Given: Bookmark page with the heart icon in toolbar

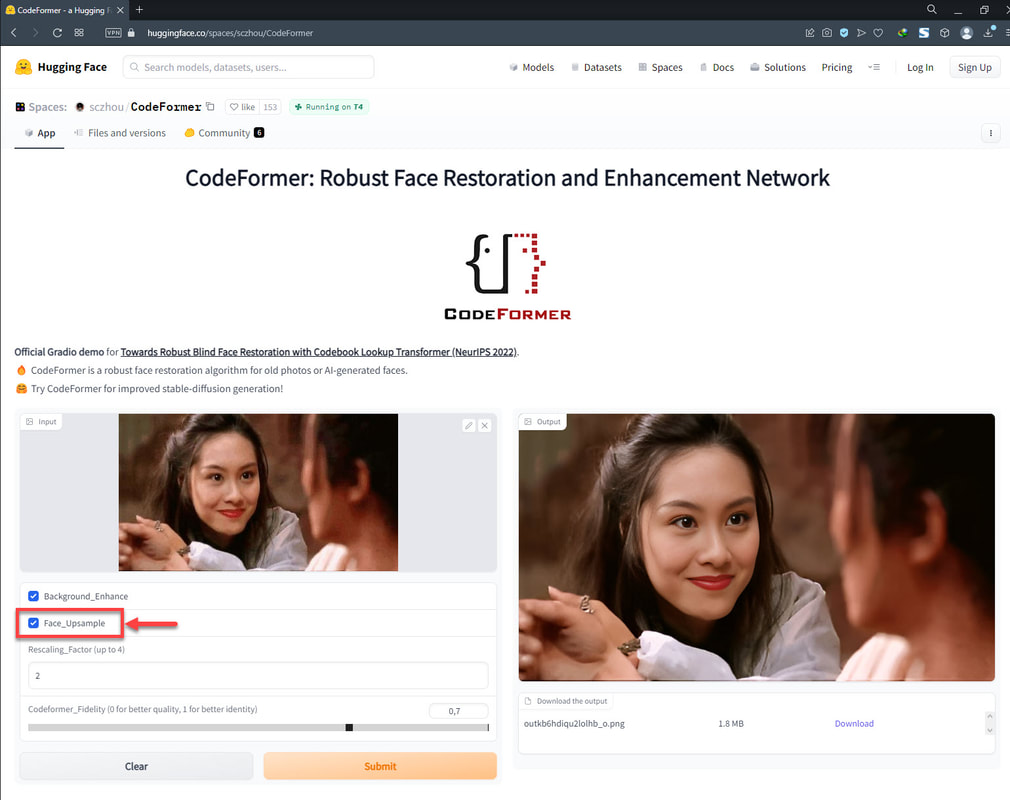Looking at the screenshot, I should 878,33.
